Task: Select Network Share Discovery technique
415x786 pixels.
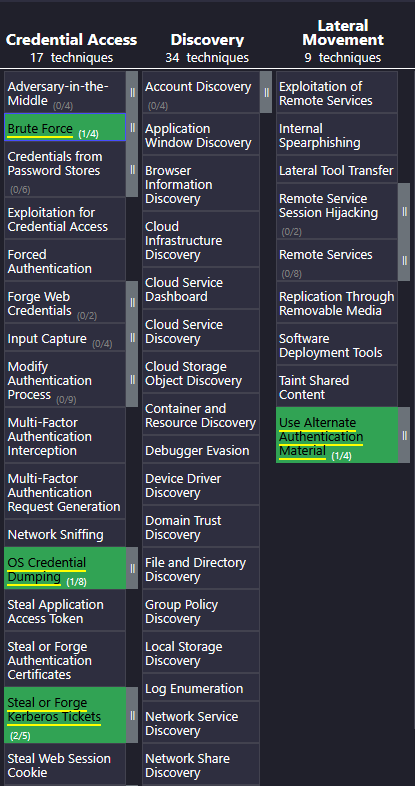Action: click(x=201, y=764)
